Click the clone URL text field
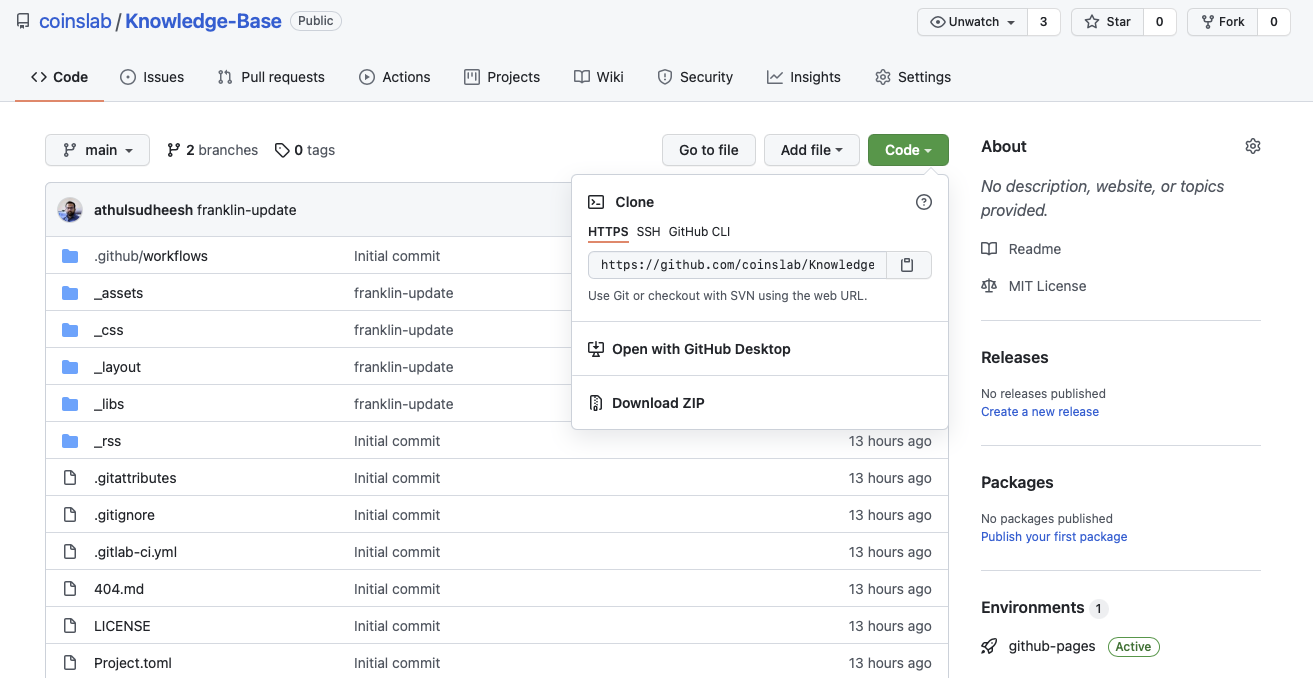Image resolution: width=1313 pixels, height=678 pixels. [x=737, y=265]
